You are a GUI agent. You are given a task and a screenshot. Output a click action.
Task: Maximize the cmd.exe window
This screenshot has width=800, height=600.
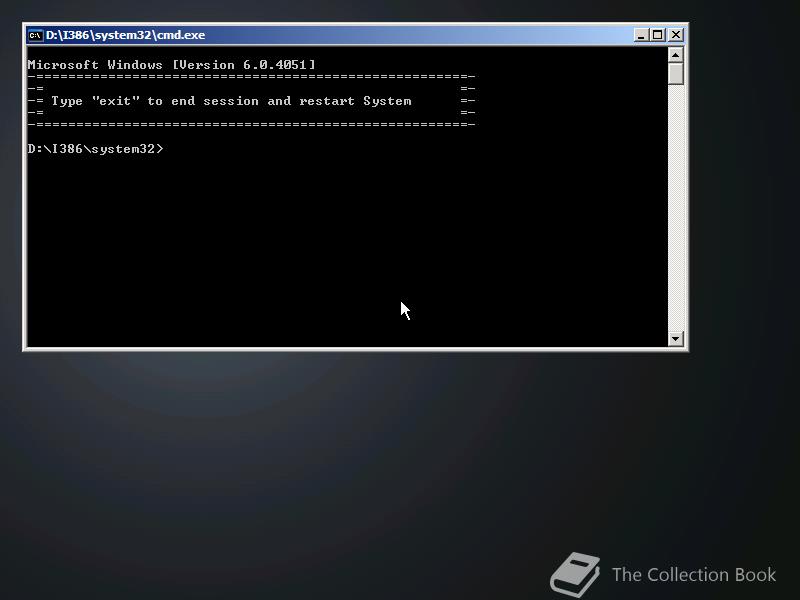[x=658, y=35]
